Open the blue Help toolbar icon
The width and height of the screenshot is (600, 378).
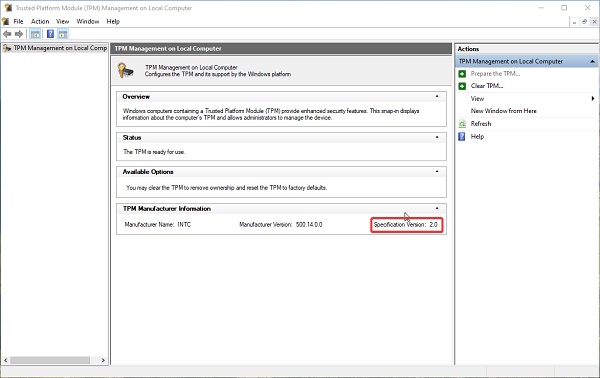(50, 34)
